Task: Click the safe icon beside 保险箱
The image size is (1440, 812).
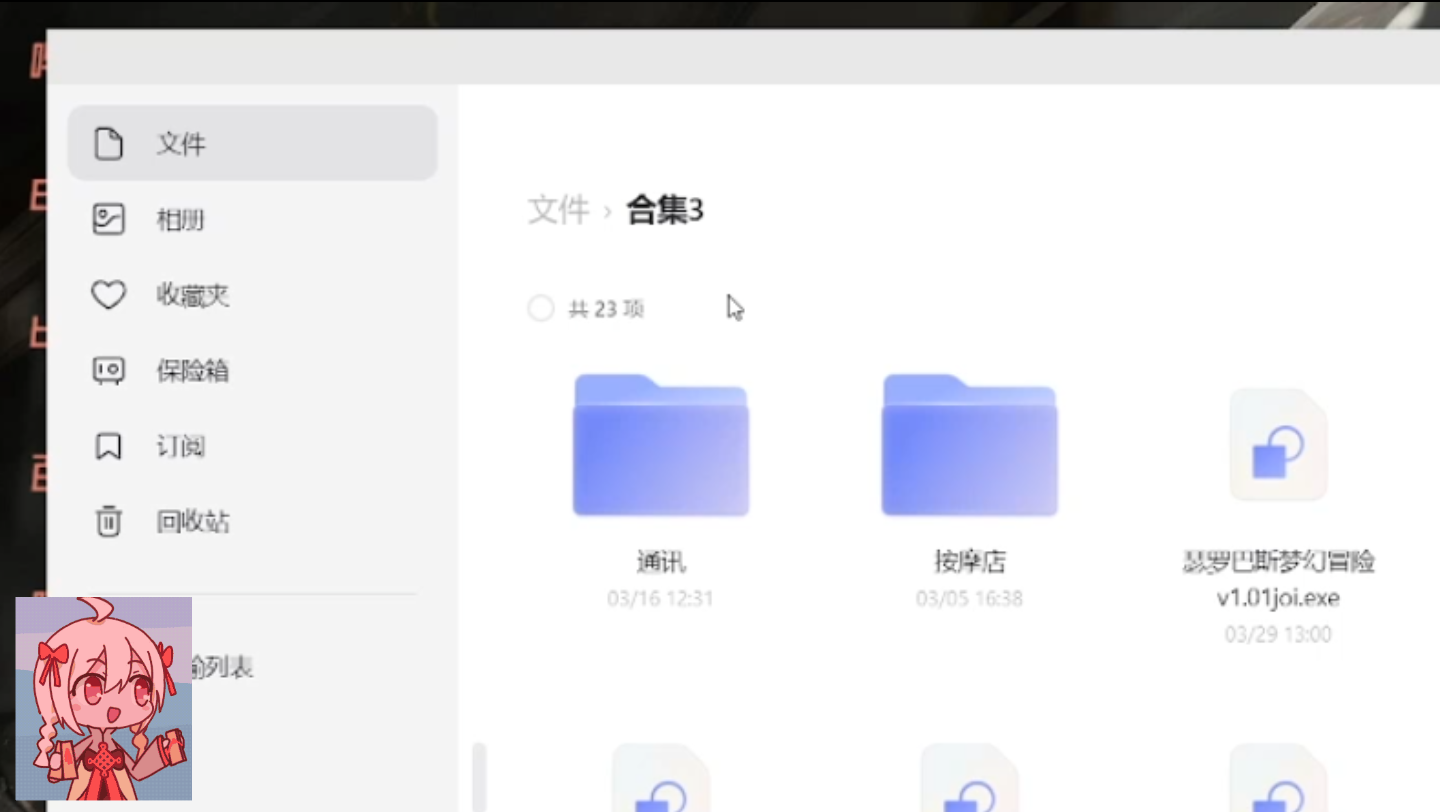Action: [108, 371]
